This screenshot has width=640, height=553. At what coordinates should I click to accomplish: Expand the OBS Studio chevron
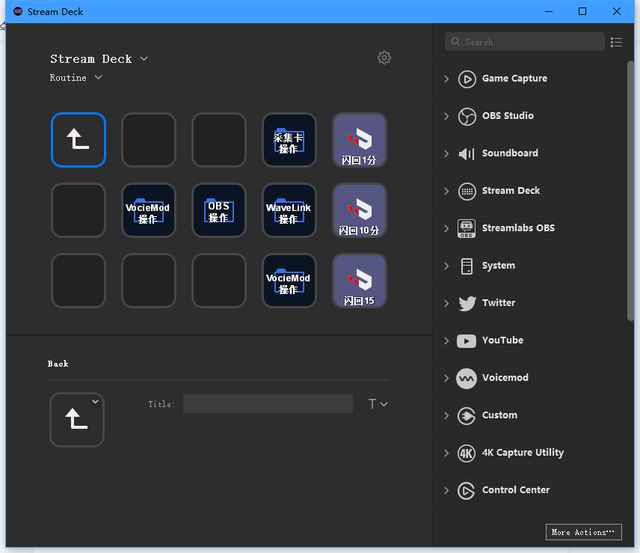click(447, 116)
